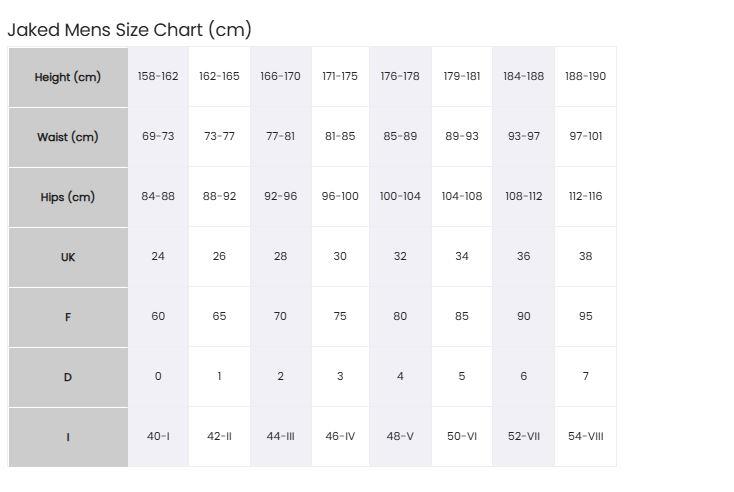
Task: Click the F size 95 cell
Action: (x=586, y=316)
